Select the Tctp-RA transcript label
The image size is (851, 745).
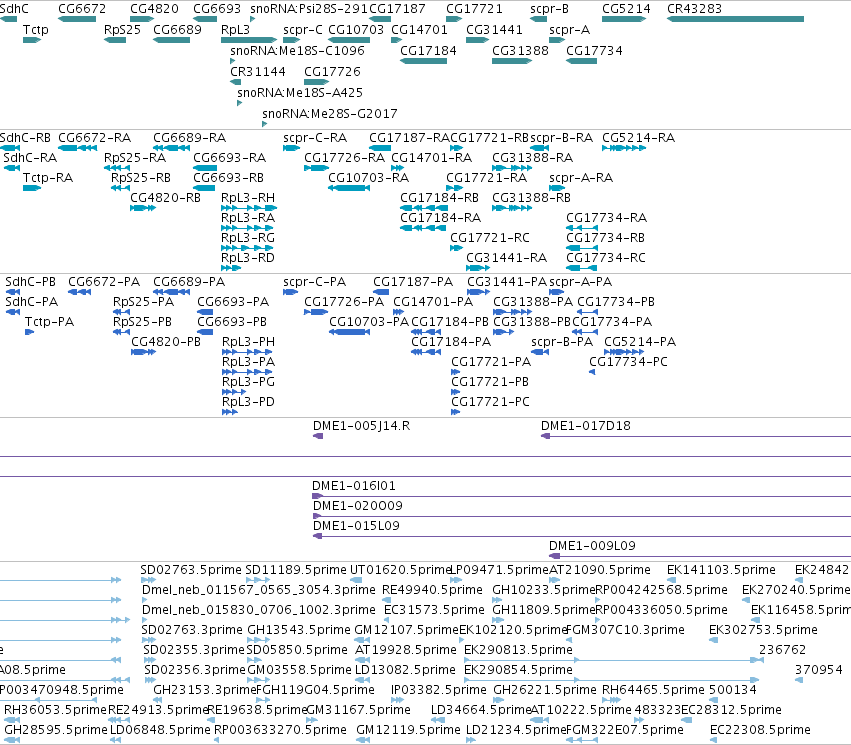48,178
